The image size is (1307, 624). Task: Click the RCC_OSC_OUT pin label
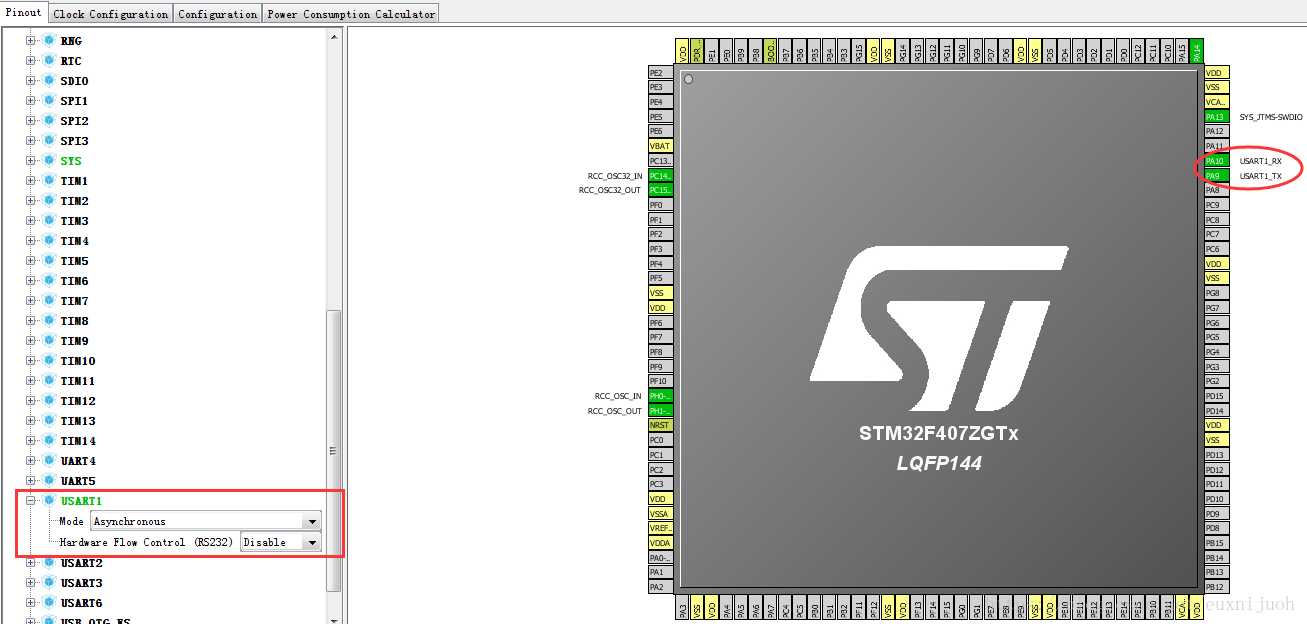615,411
